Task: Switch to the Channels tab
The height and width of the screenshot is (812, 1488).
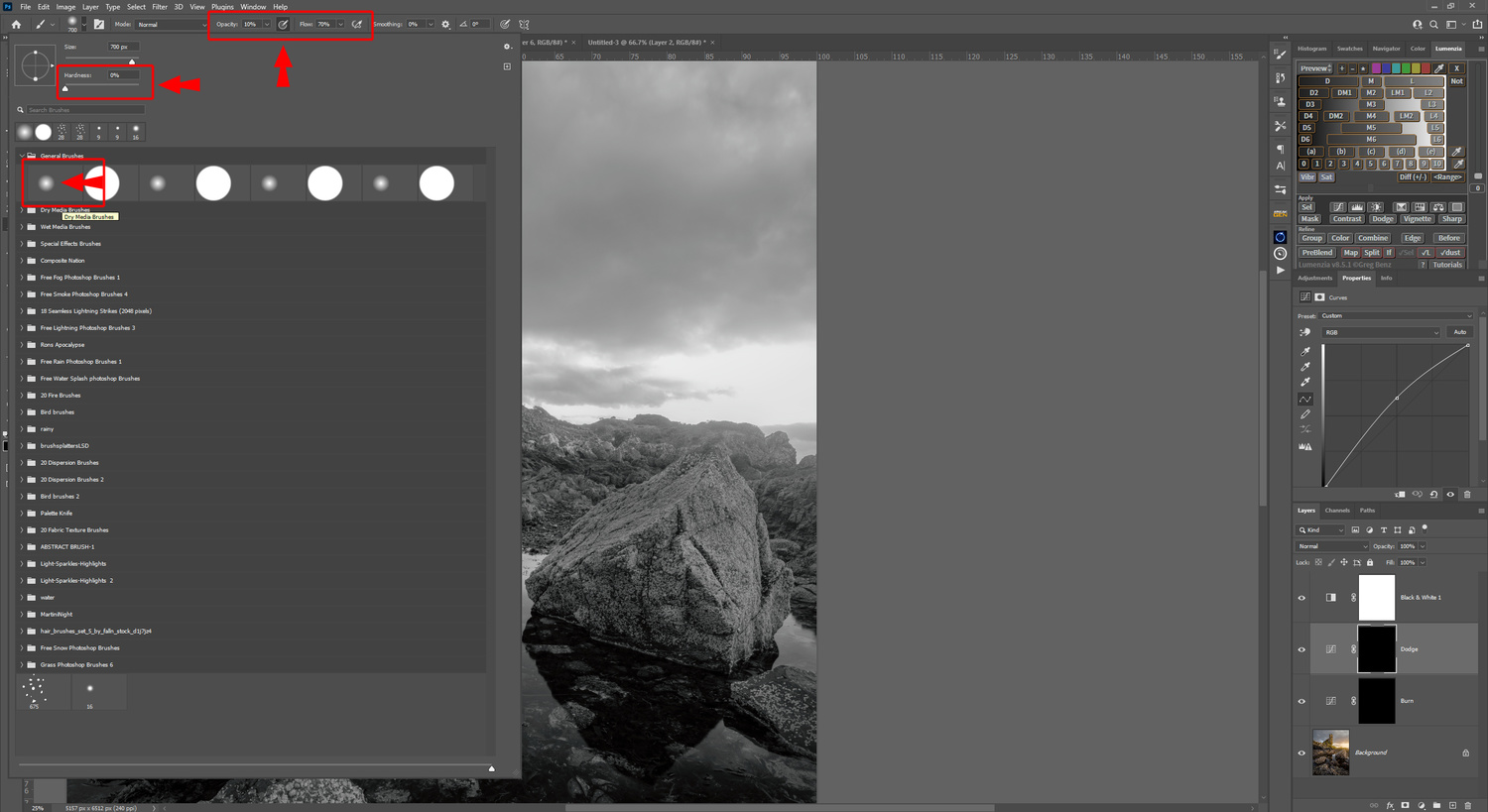Action: (x=1337, y=511)
